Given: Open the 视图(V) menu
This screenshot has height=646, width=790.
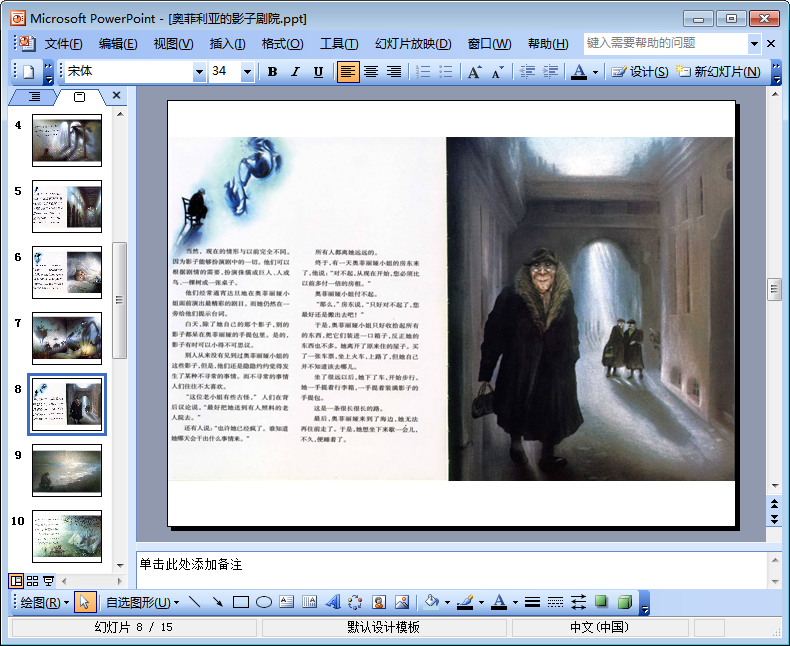Looking at the screenshot, I should tap(173, 44).
